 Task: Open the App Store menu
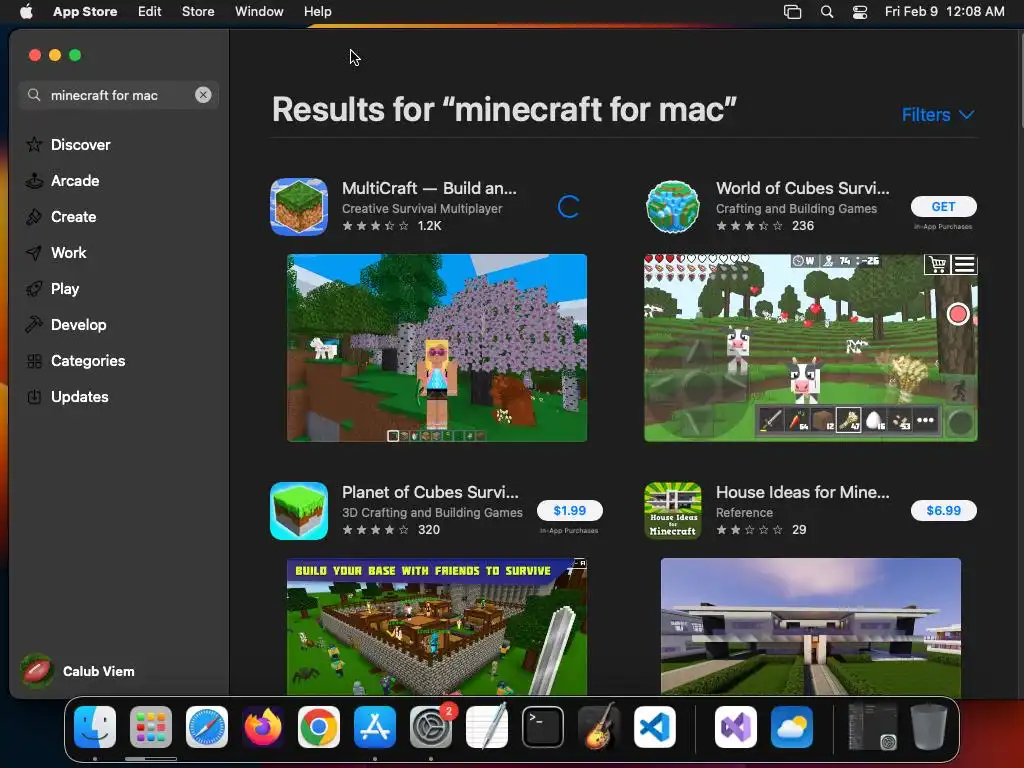pos(85,12)
